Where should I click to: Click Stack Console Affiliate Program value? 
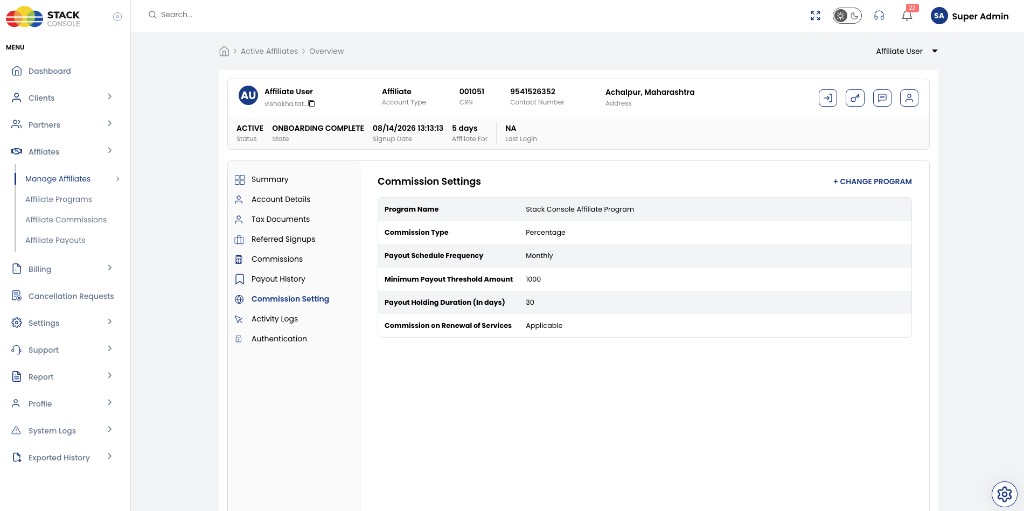pyautogui.click(x=579, y=210)
